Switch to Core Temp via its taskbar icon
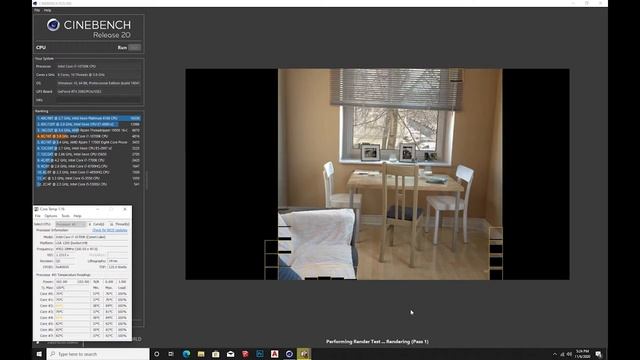This screenshot has width=640, height=360. tap(304, 354)
